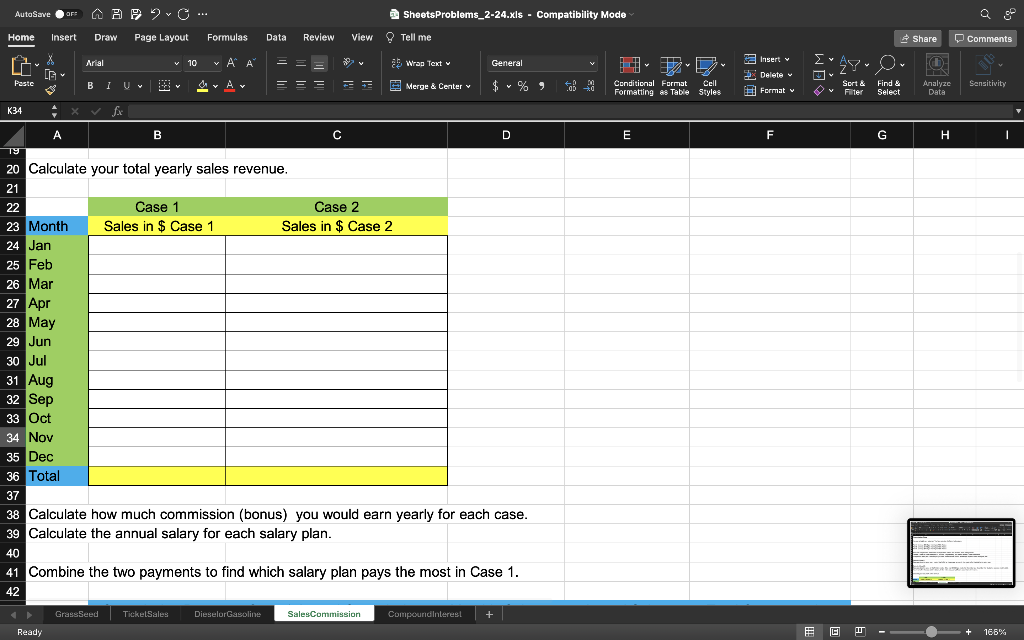
Task: Open the Comments panel
Action: click(x=981, y=37)
